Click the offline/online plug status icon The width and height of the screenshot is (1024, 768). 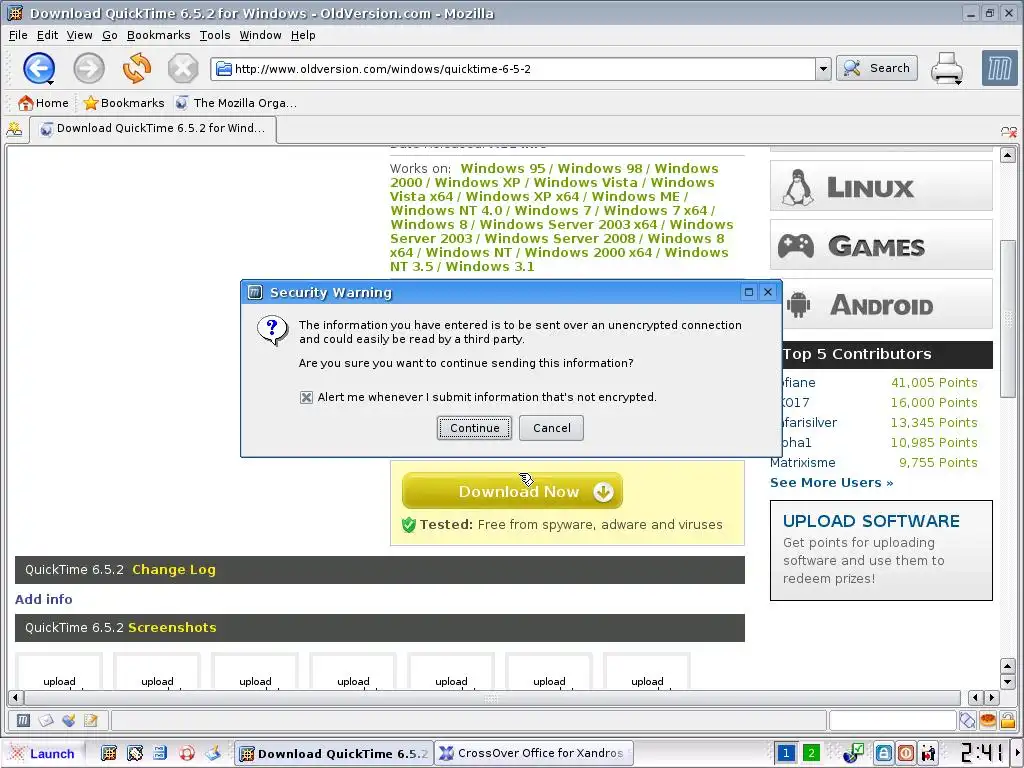(x=967, y=720)
